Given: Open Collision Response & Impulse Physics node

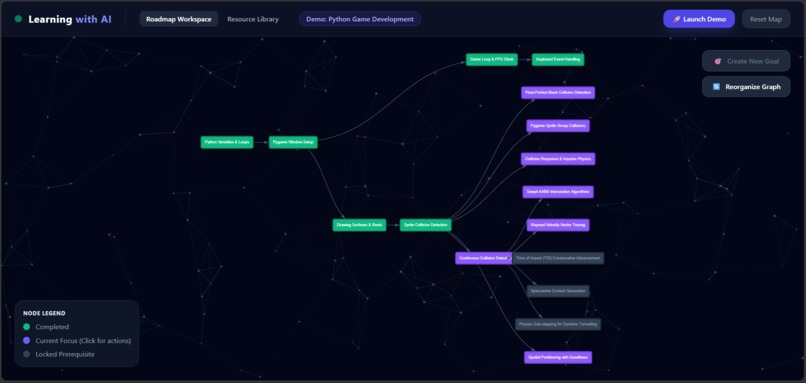Looking at the screenshot, I should pyautogui.click(x=558, y=159).
